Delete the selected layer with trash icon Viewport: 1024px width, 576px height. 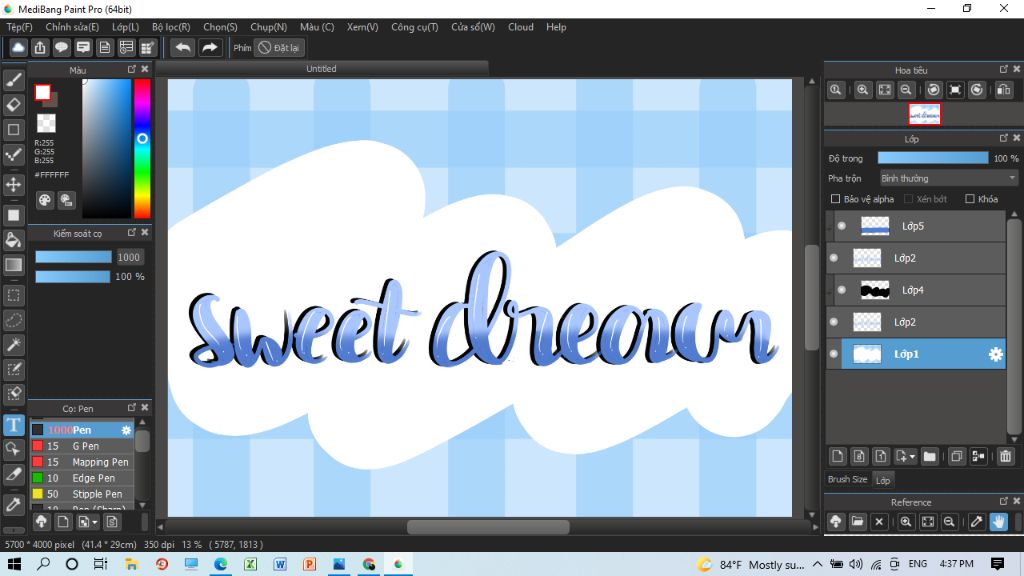1006,456
